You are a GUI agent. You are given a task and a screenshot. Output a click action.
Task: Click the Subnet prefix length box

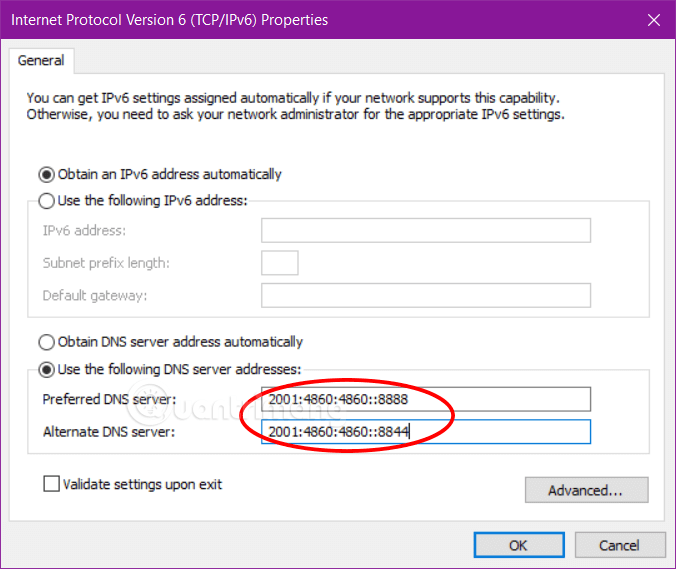[279, 263]
